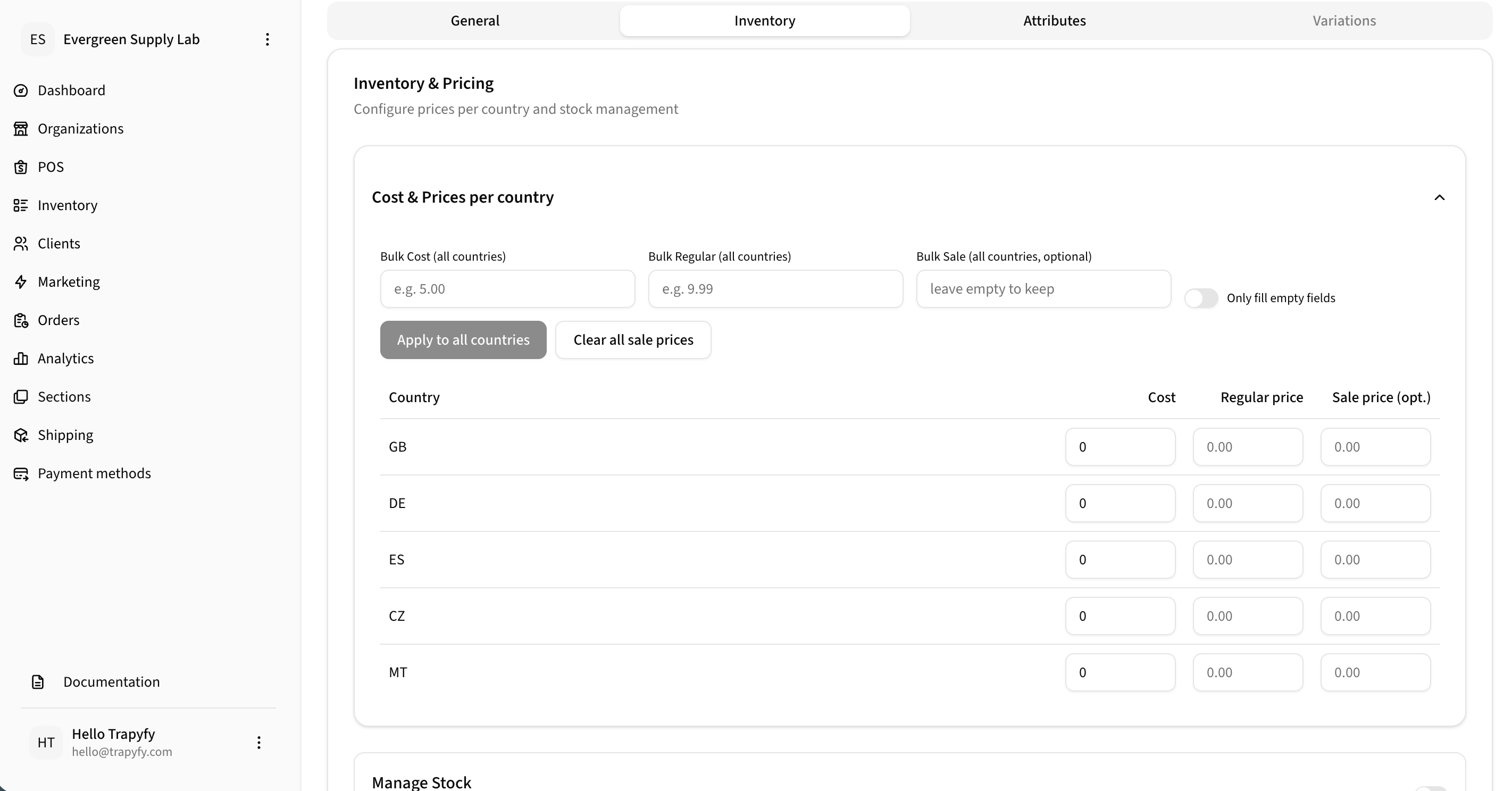Go to Dashboard in the sidebar
Screen dimensions: 1512x791
(72, 90)
